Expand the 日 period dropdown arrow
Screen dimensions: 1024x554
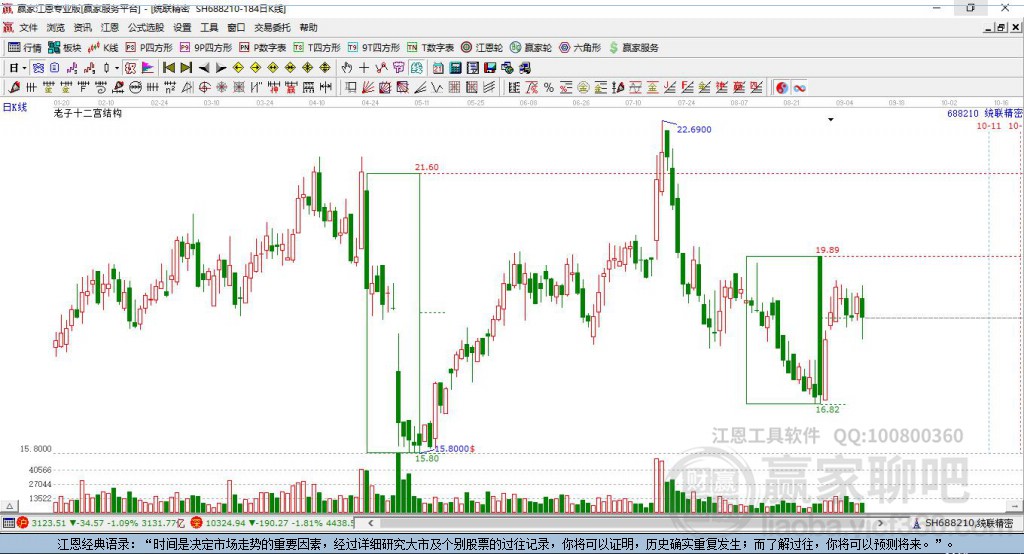coord(24,68)
